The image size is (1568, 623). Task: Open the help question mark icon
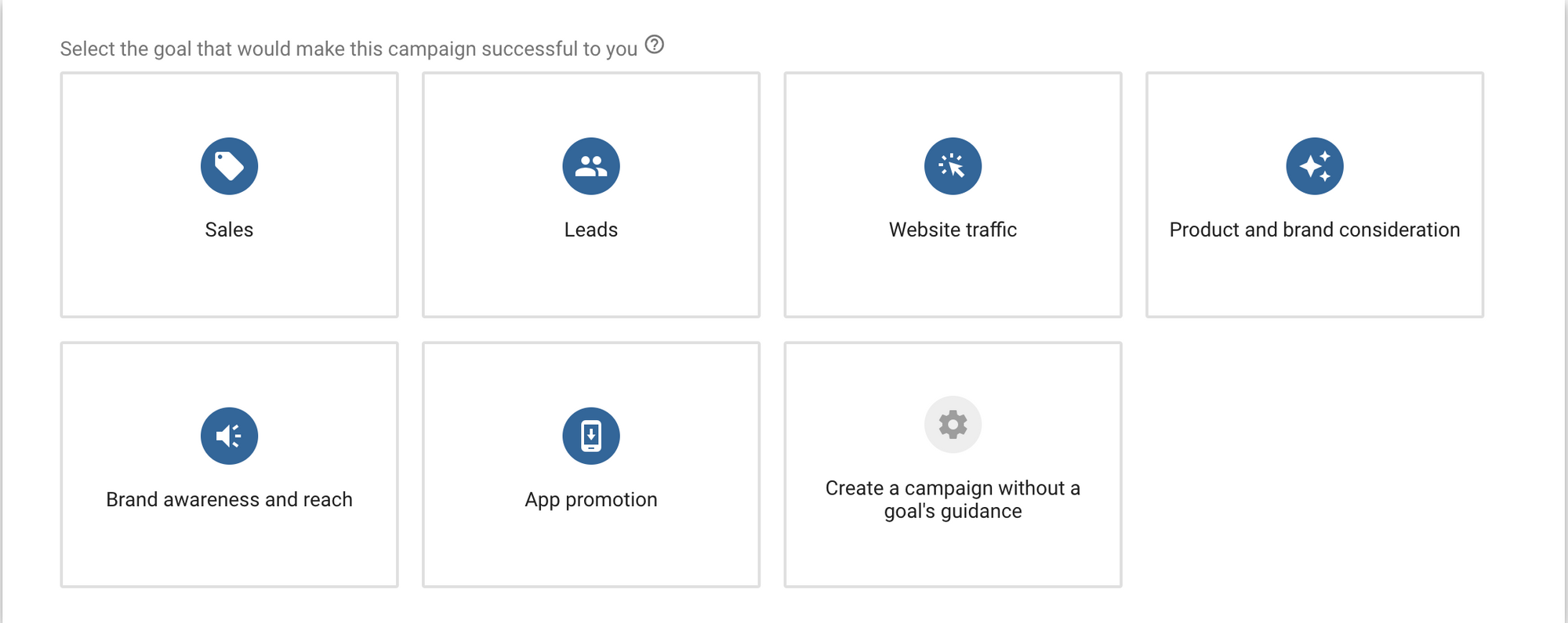(x=655, y=45)
